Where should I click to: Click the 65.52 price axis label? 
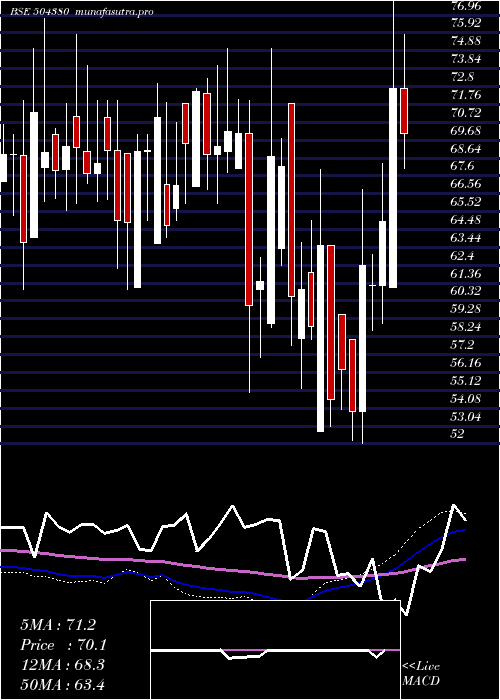tap(466, 202)
